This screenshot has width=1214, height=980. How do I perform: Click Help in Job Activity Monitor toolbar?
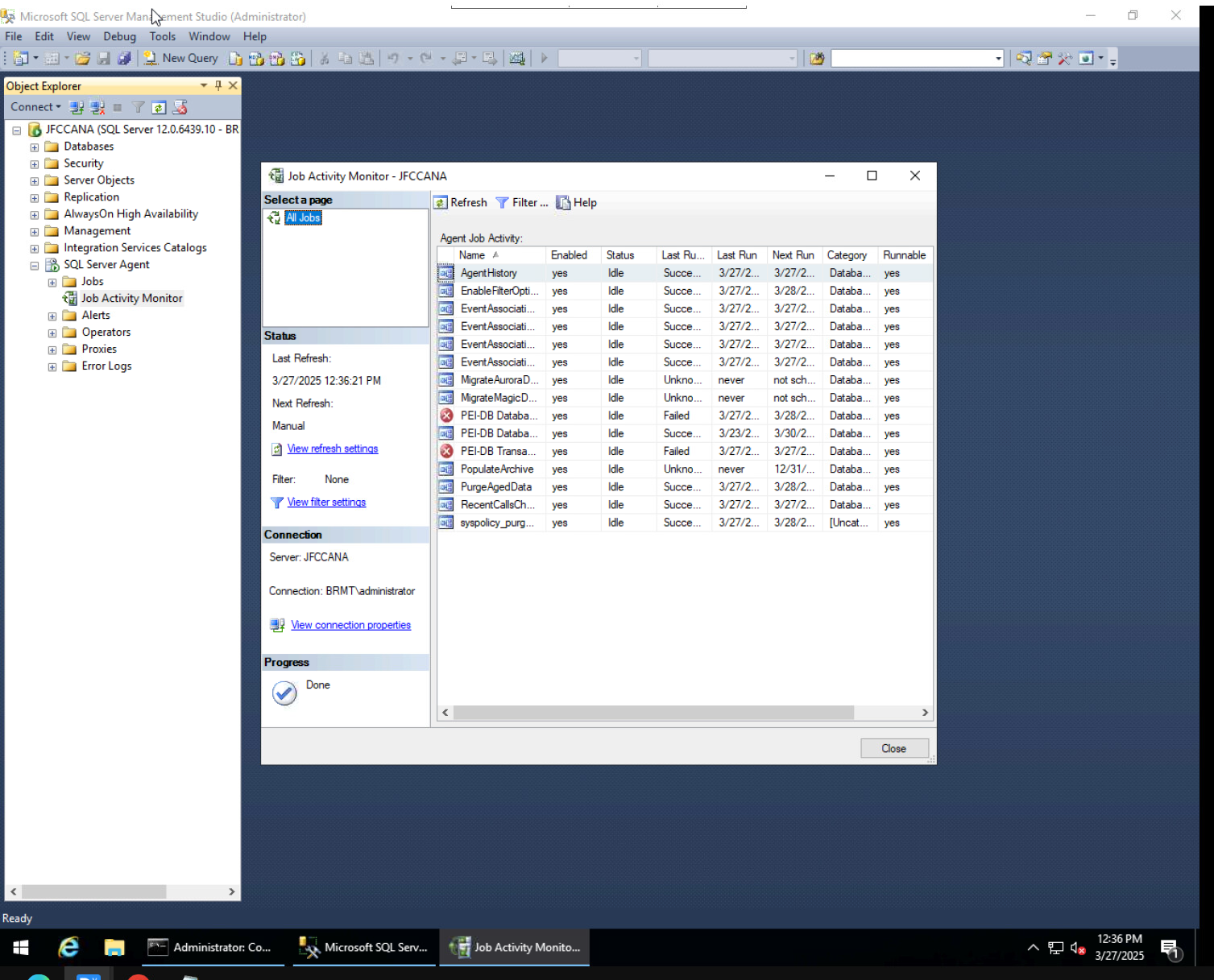point(577,203)
